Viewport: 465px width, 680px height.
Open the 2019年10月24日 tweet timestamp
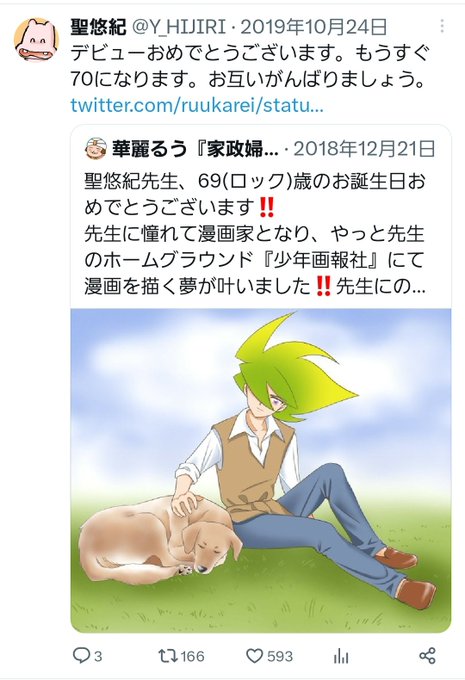pos(313,28)
